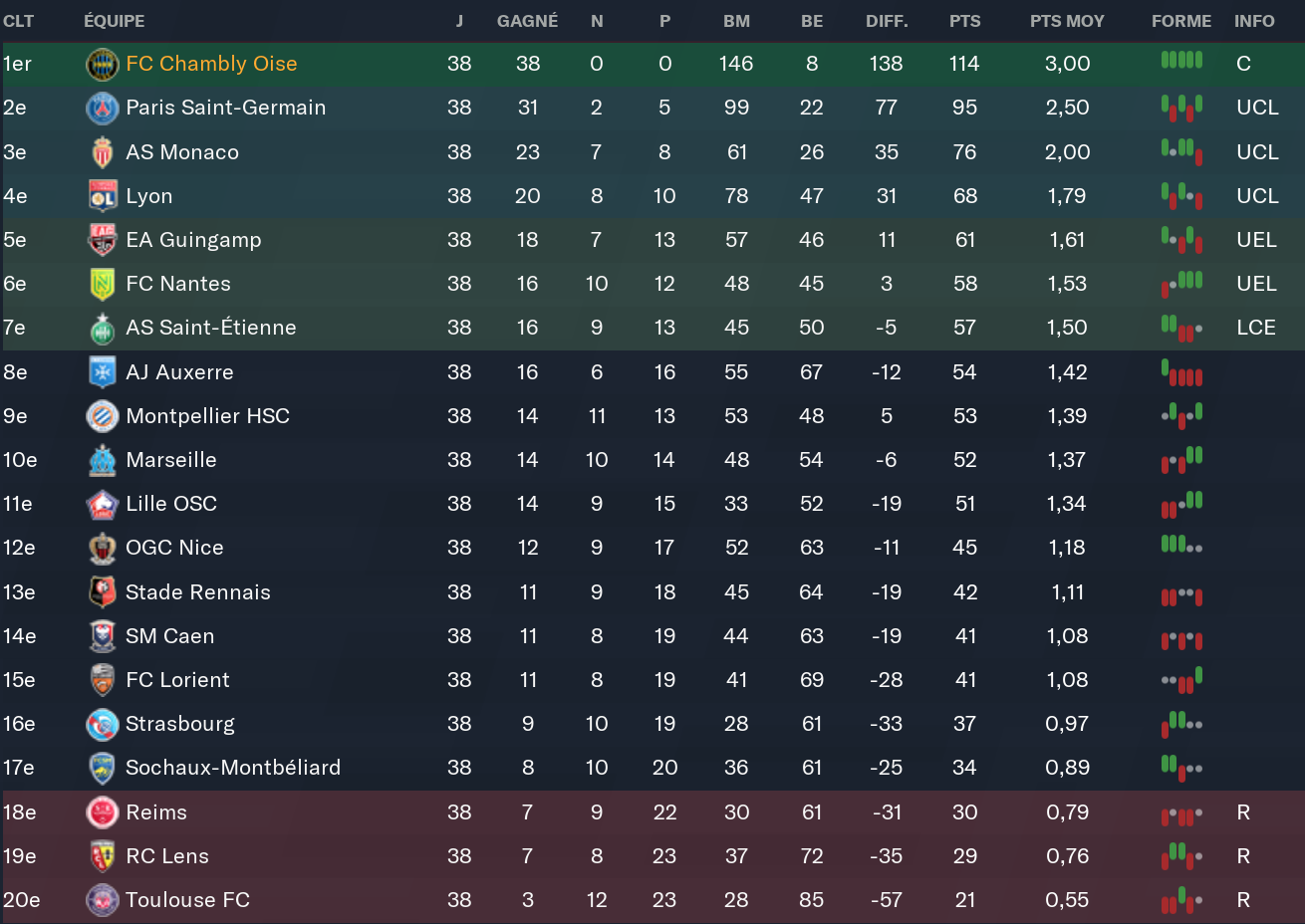The image size is (1305, 924).
Task: Sort by the GAGNÉ column header
Action: (527, 21)
